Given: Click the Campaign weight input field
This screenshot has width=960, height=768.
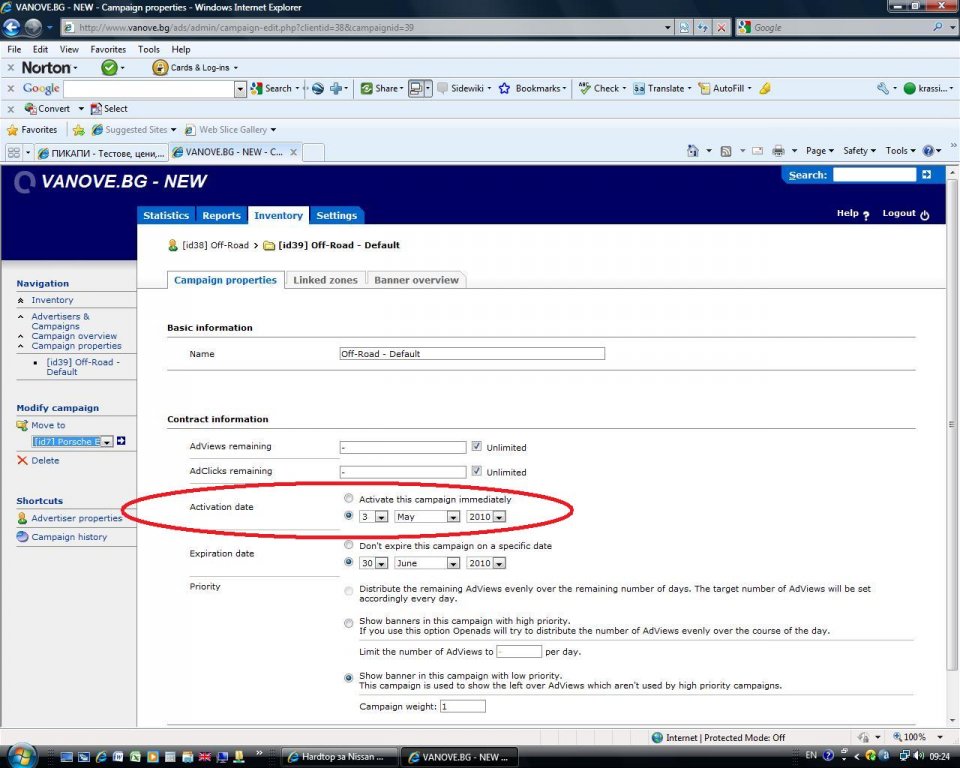Looking at the screenshot, I should pos(462,706).
